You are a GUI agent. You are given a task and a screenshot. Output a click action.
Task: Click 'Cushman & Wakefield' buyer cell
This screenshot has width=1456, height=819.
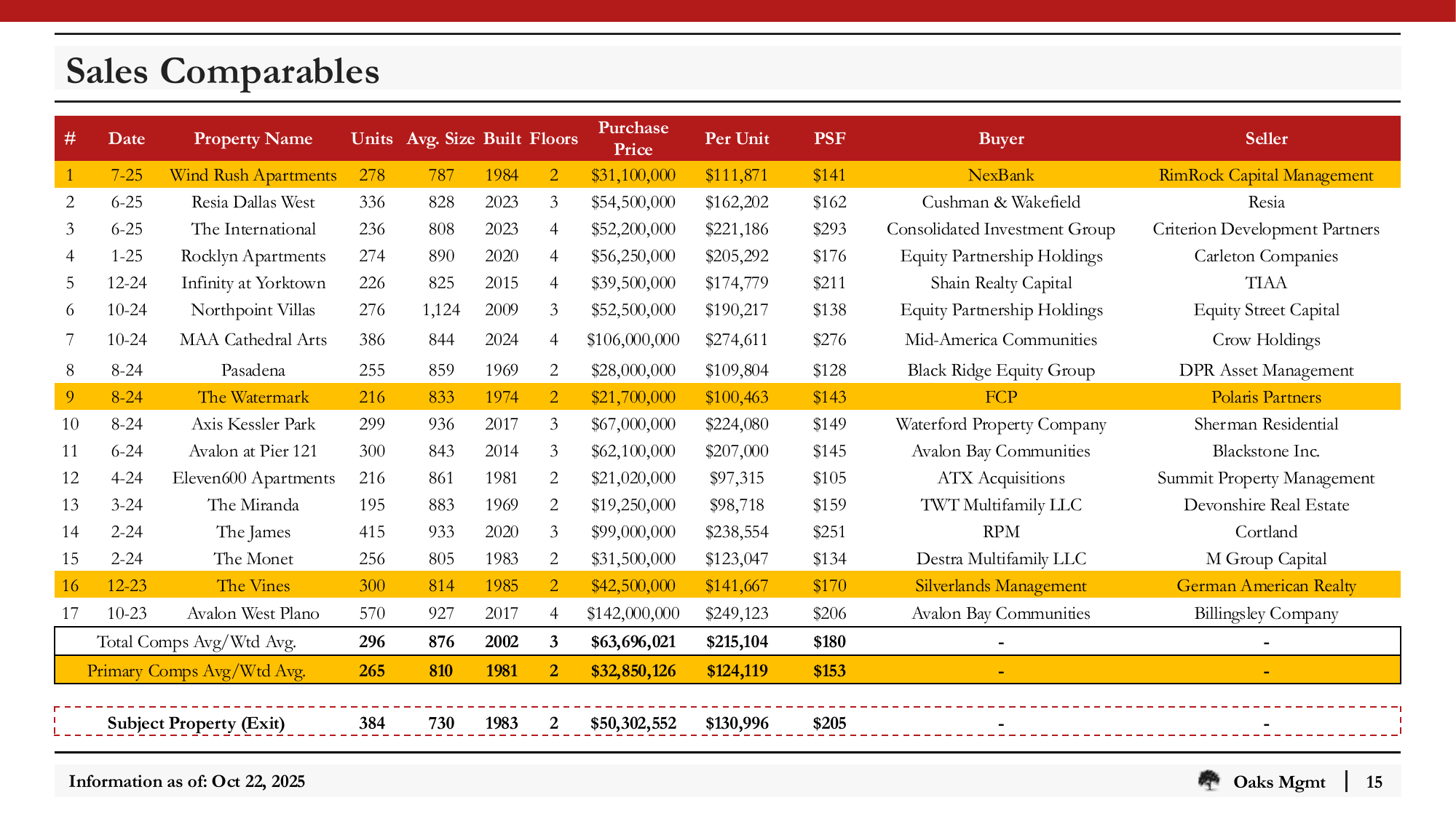pyautogui.click(x=1001, y=202)
